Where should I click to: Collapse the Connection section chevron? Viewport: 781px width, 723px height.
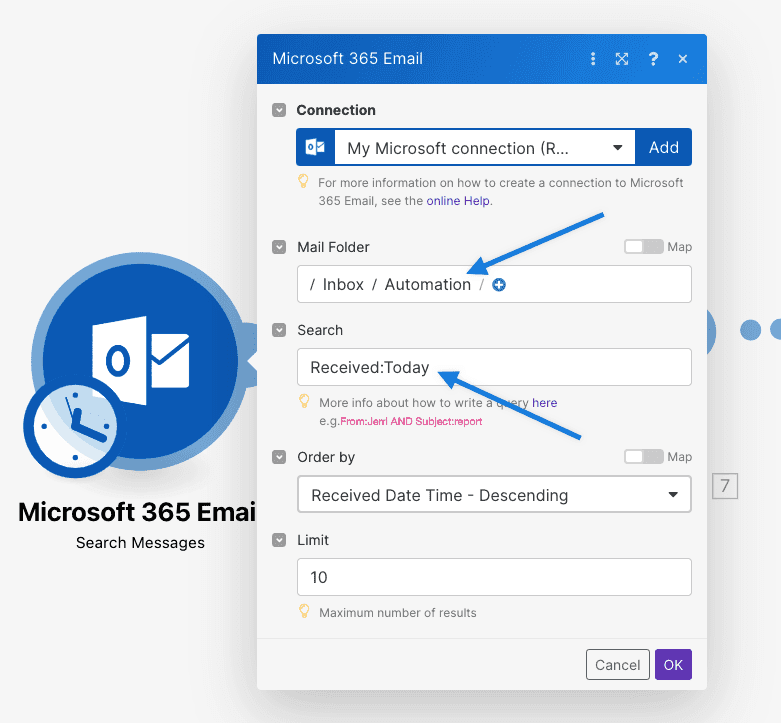point(279,110)
